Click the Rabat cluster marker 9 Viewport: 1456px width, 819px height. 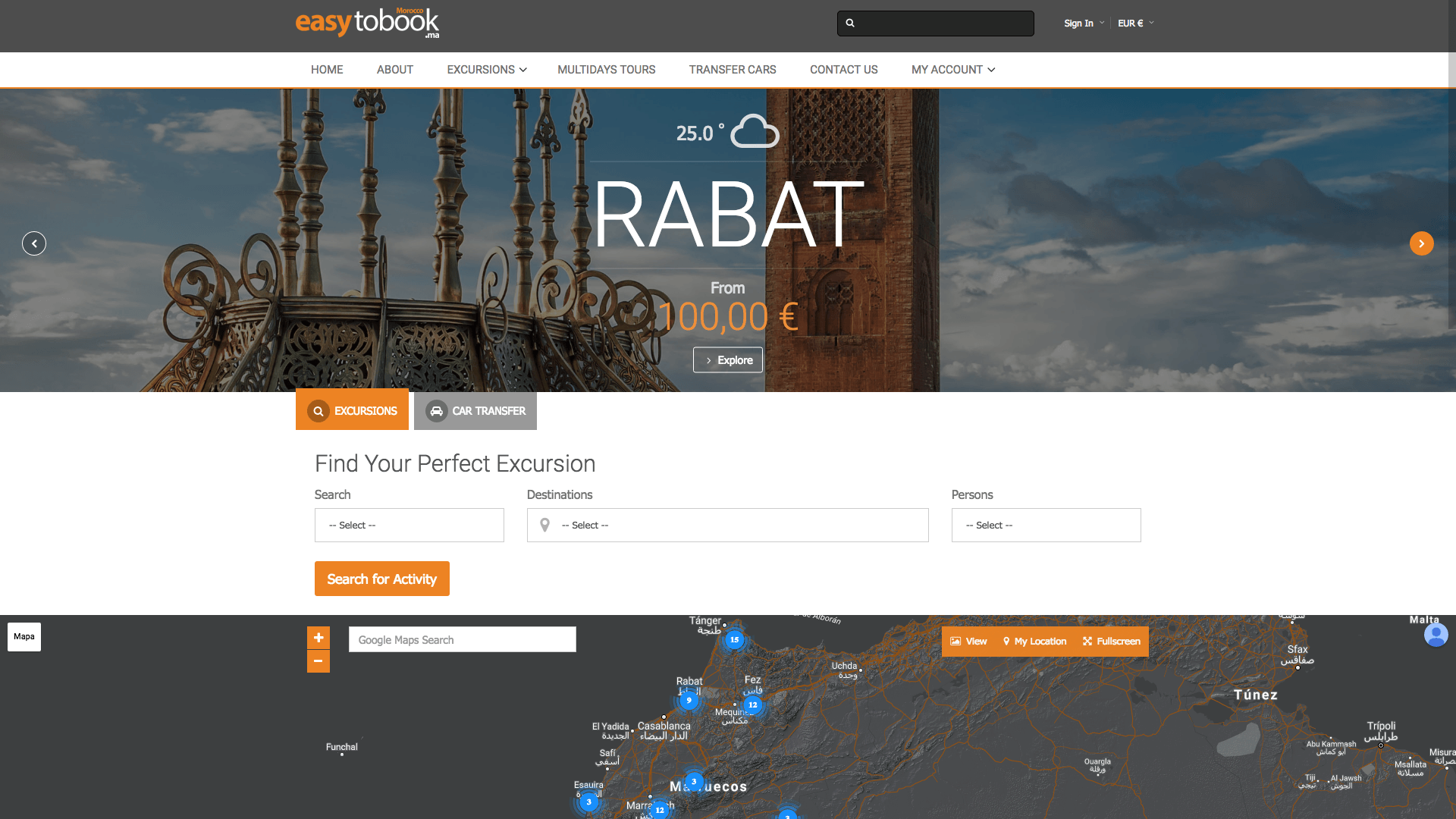[689, 701]
